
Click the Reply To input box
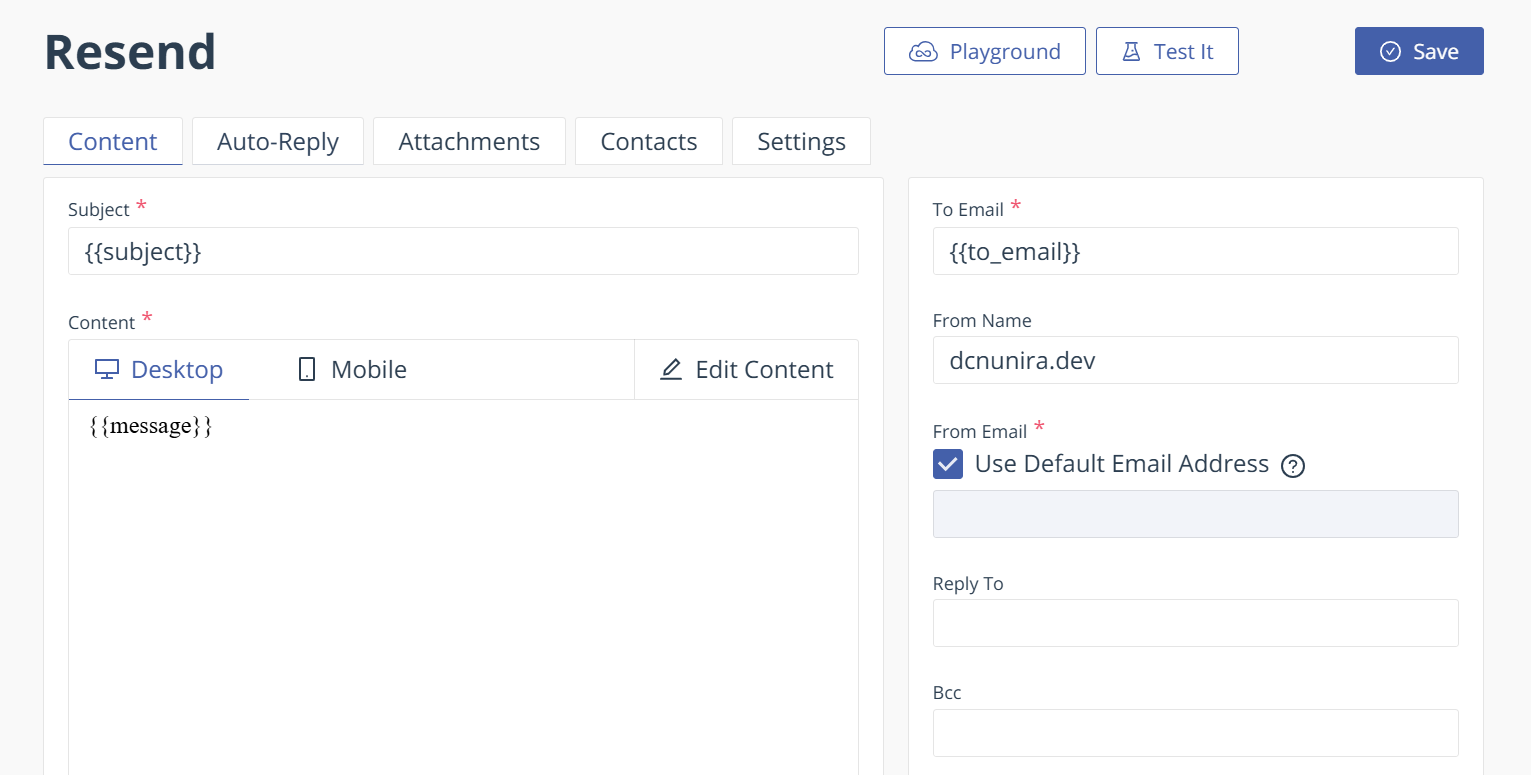[x=1195, y=623]
